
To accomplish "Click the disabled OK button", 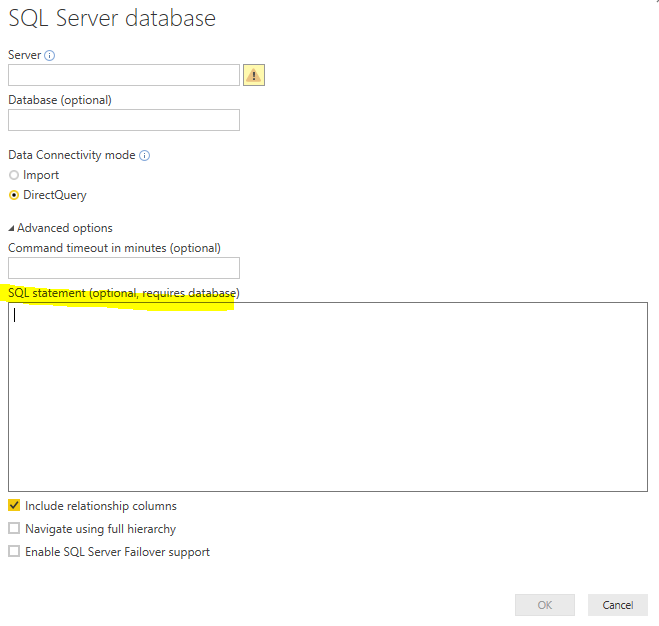I will pos(545,605).
